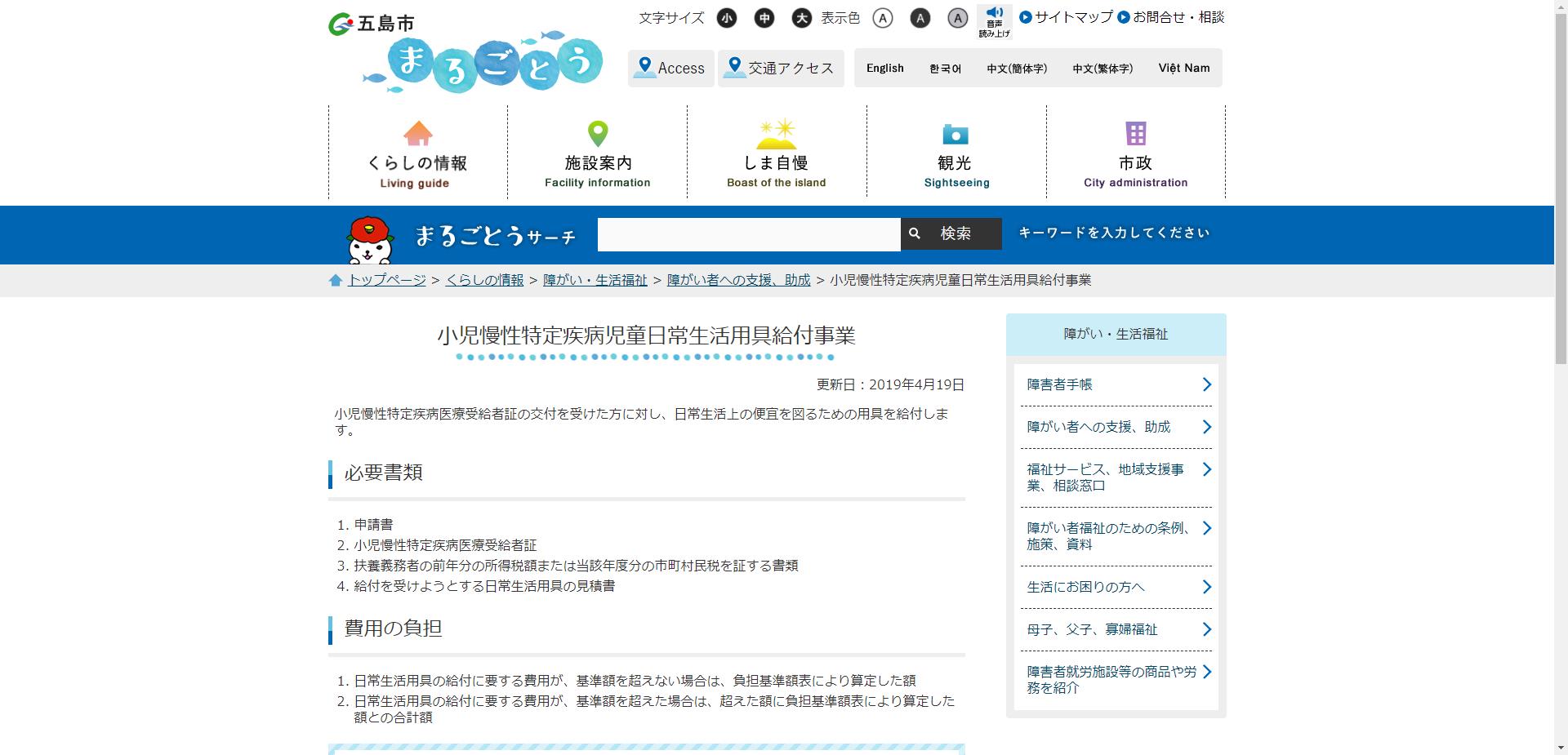Select the 市政 city administration icon

click(1135, 133)
